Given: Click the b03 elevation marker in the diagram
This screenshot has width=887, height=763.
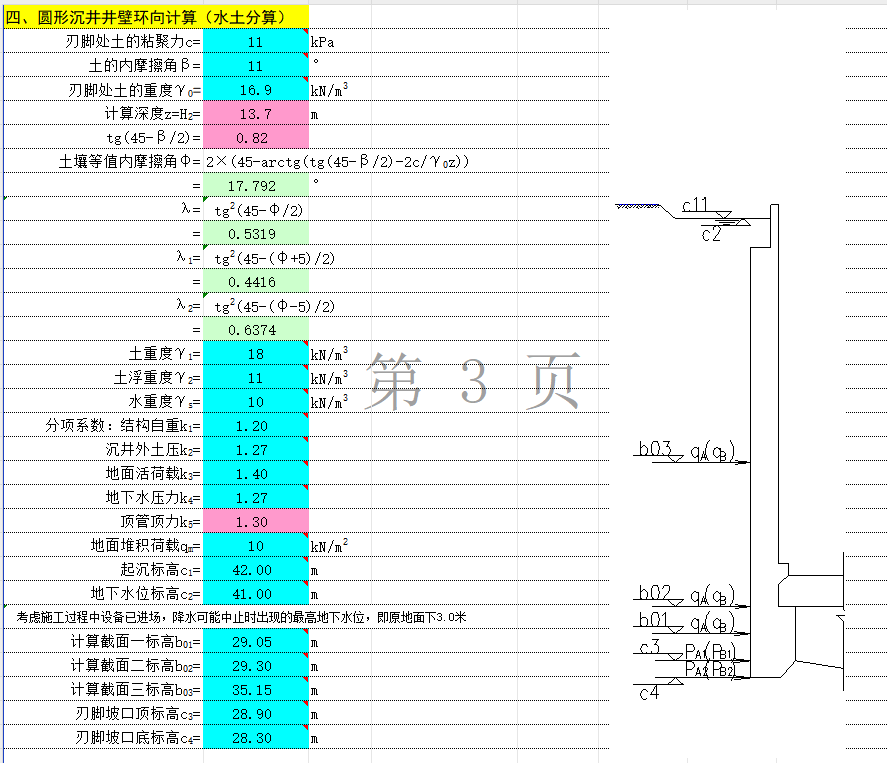Looking at the screenshot, I should coord(655,449).
